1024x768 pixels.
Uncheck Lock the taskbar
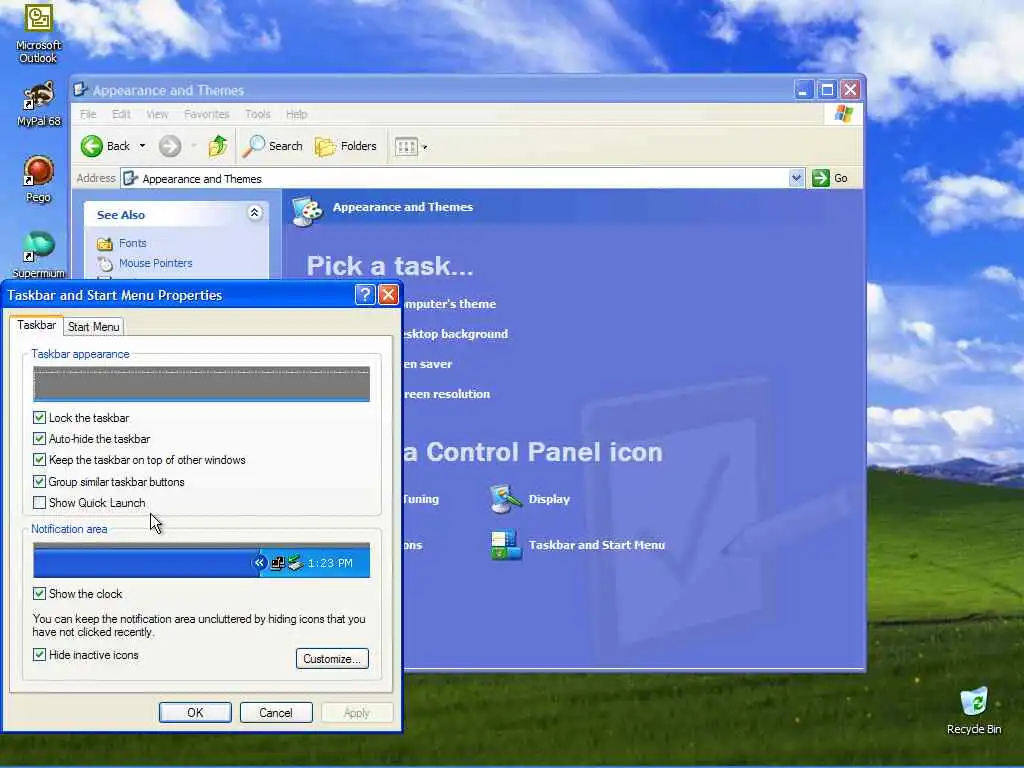39,417
